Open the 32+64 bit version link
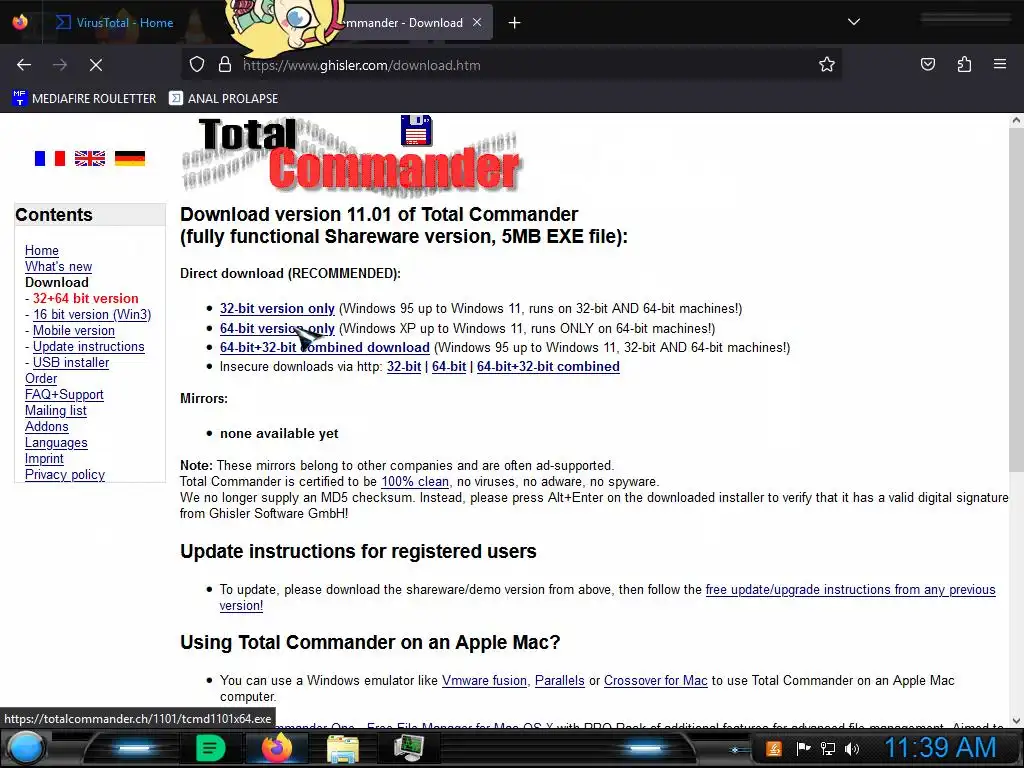The height and width of the screenshot is (768, 1024). pos(86,298)
